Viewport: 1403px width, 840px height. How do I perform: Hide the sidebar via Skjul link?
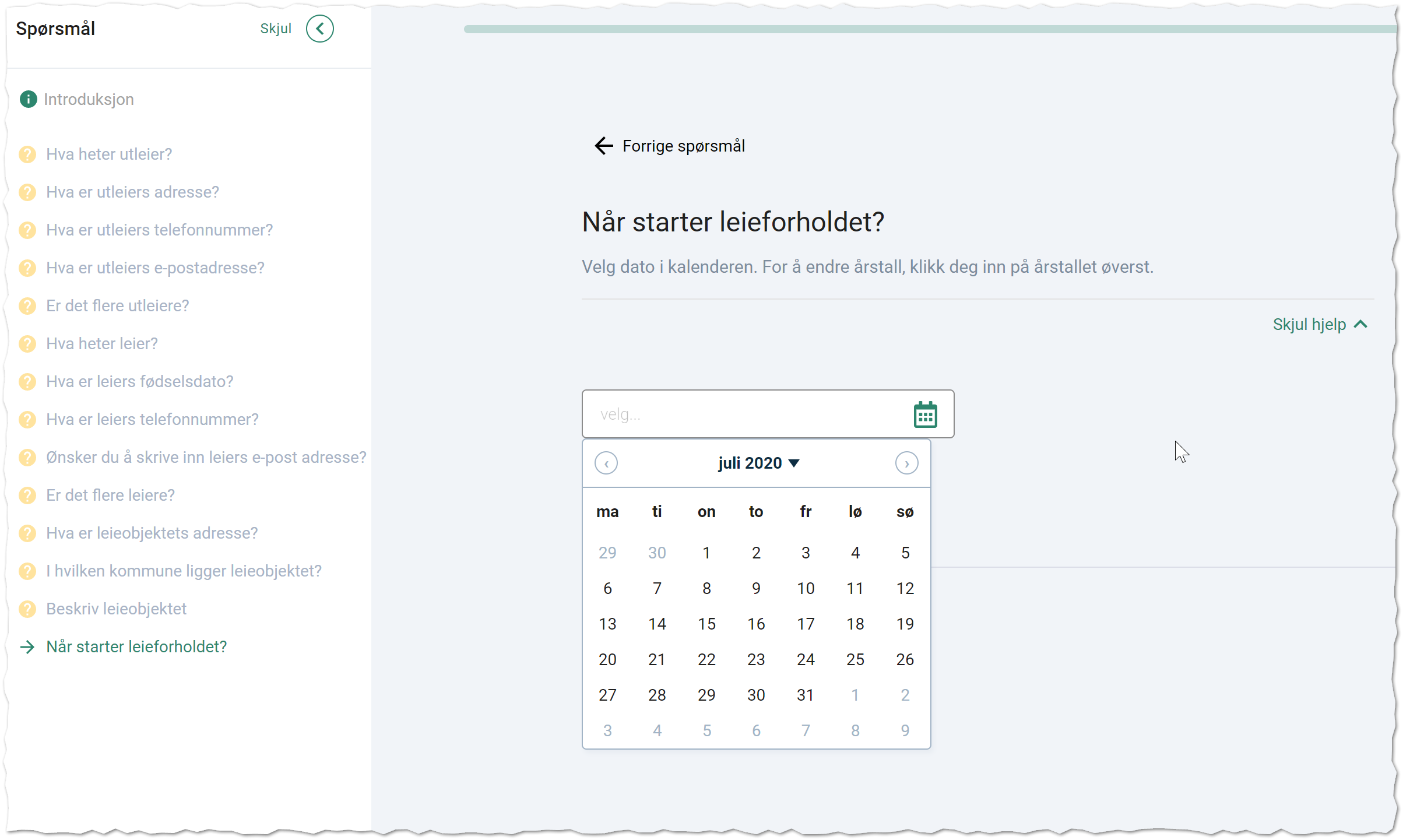tap(275, 29)
